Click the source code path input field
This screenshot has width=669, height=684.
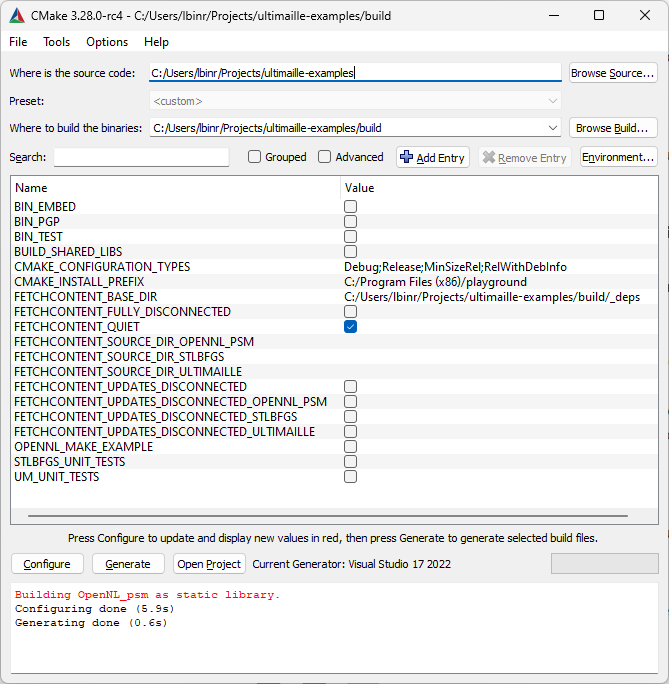[355, 72]
